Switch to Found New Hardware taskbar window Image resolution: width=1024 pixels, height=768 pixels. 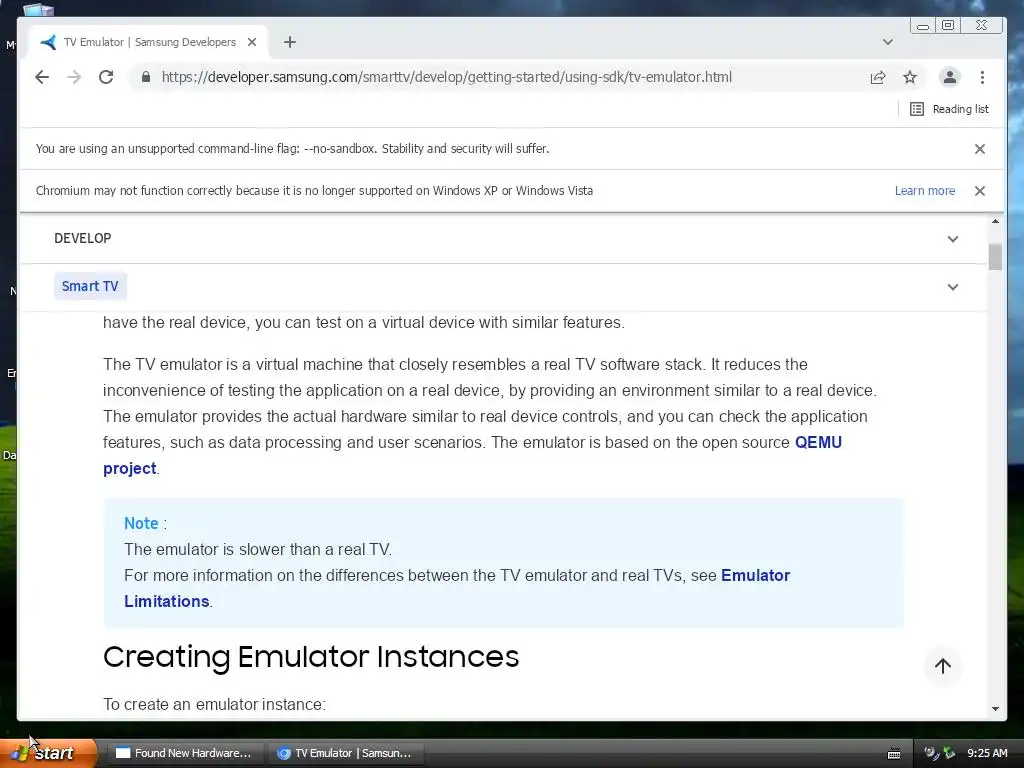click(x=184, y=753)
